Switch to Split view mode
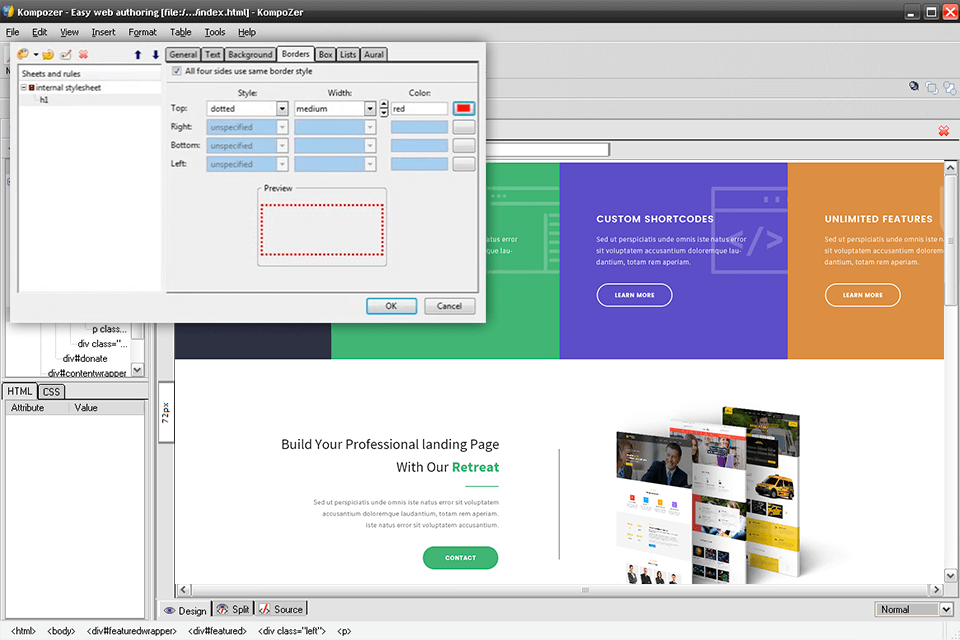Screen dimensions: 960x640 tap(232, 609)
